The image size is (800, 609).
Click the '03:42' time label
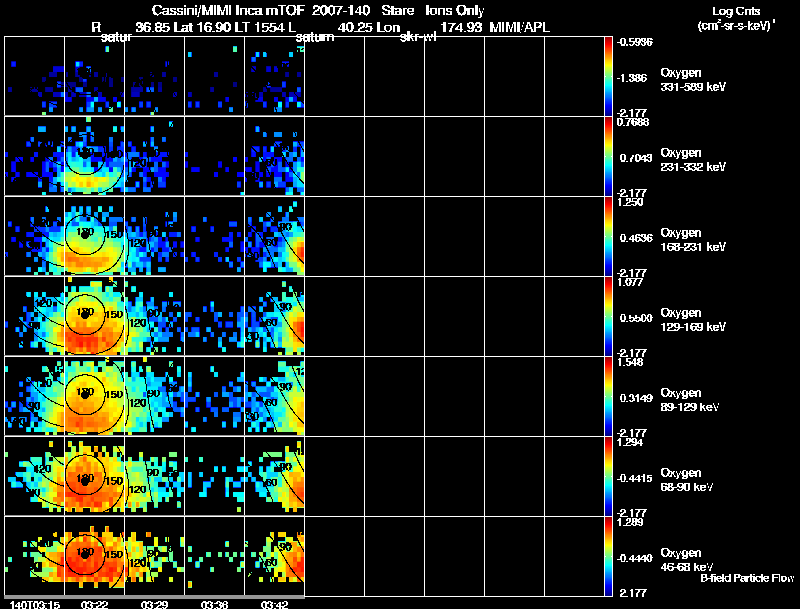[x=274, y=604]
